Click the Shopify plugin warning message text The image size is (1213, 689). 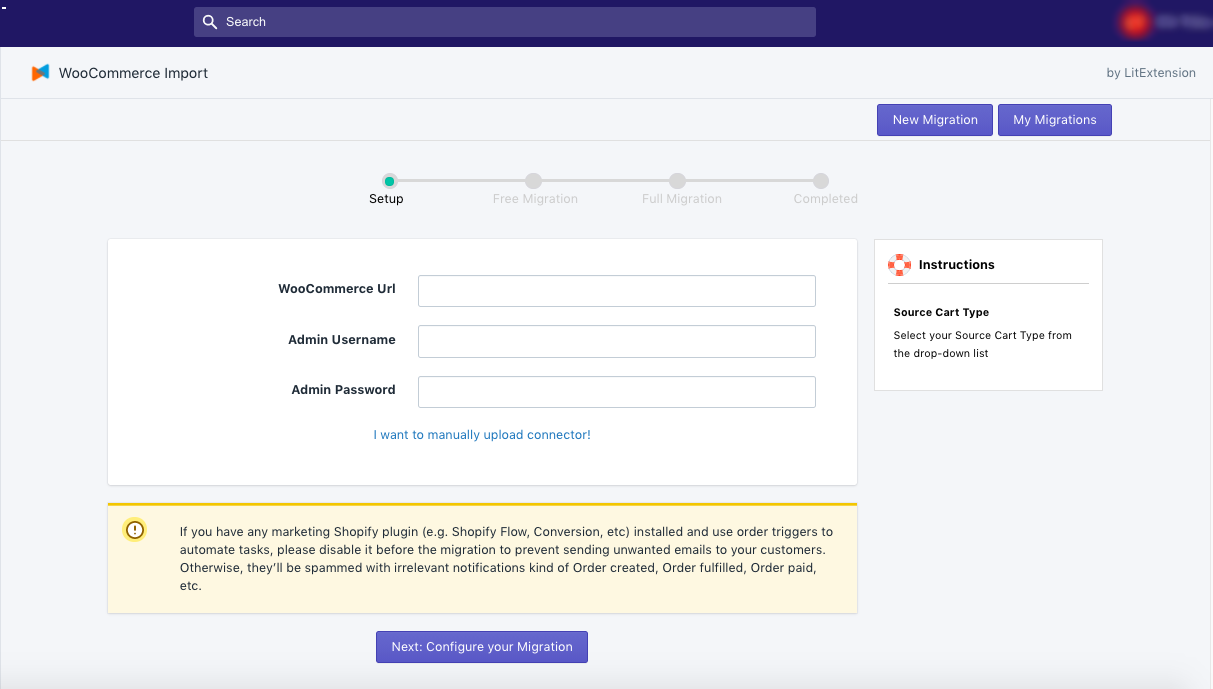click(507, 559)
